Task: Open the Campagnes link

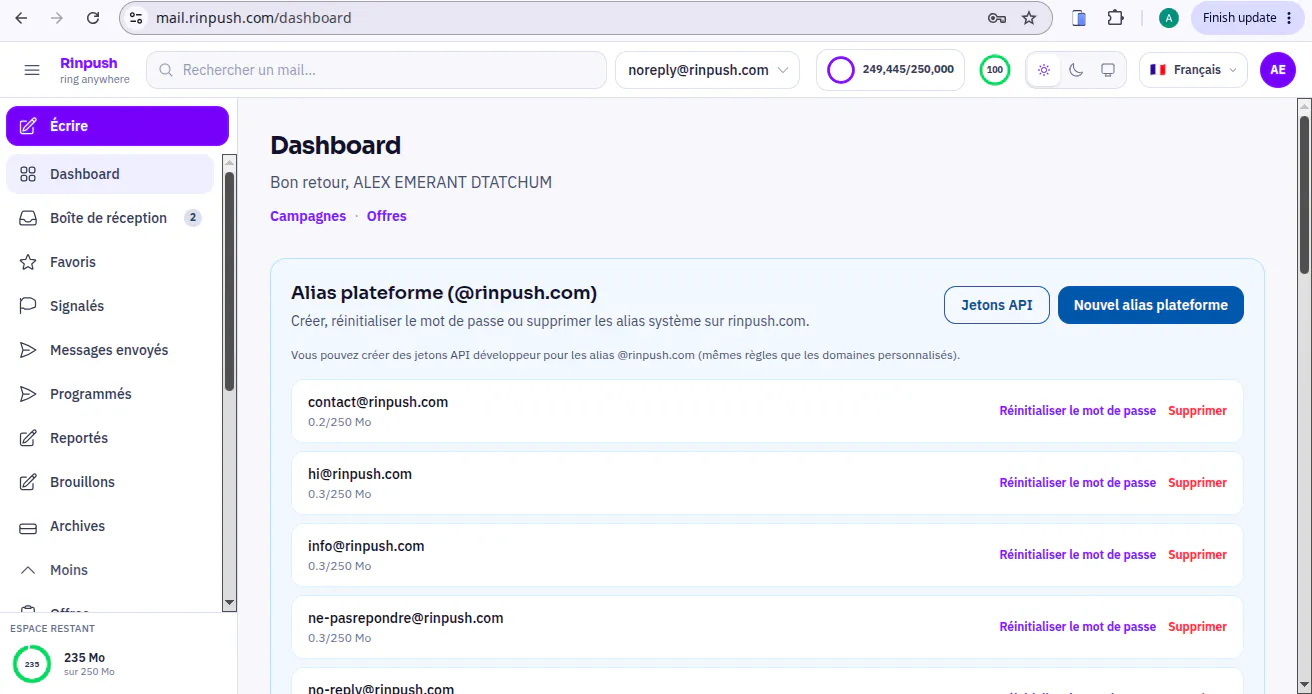Action: [308, 216]
